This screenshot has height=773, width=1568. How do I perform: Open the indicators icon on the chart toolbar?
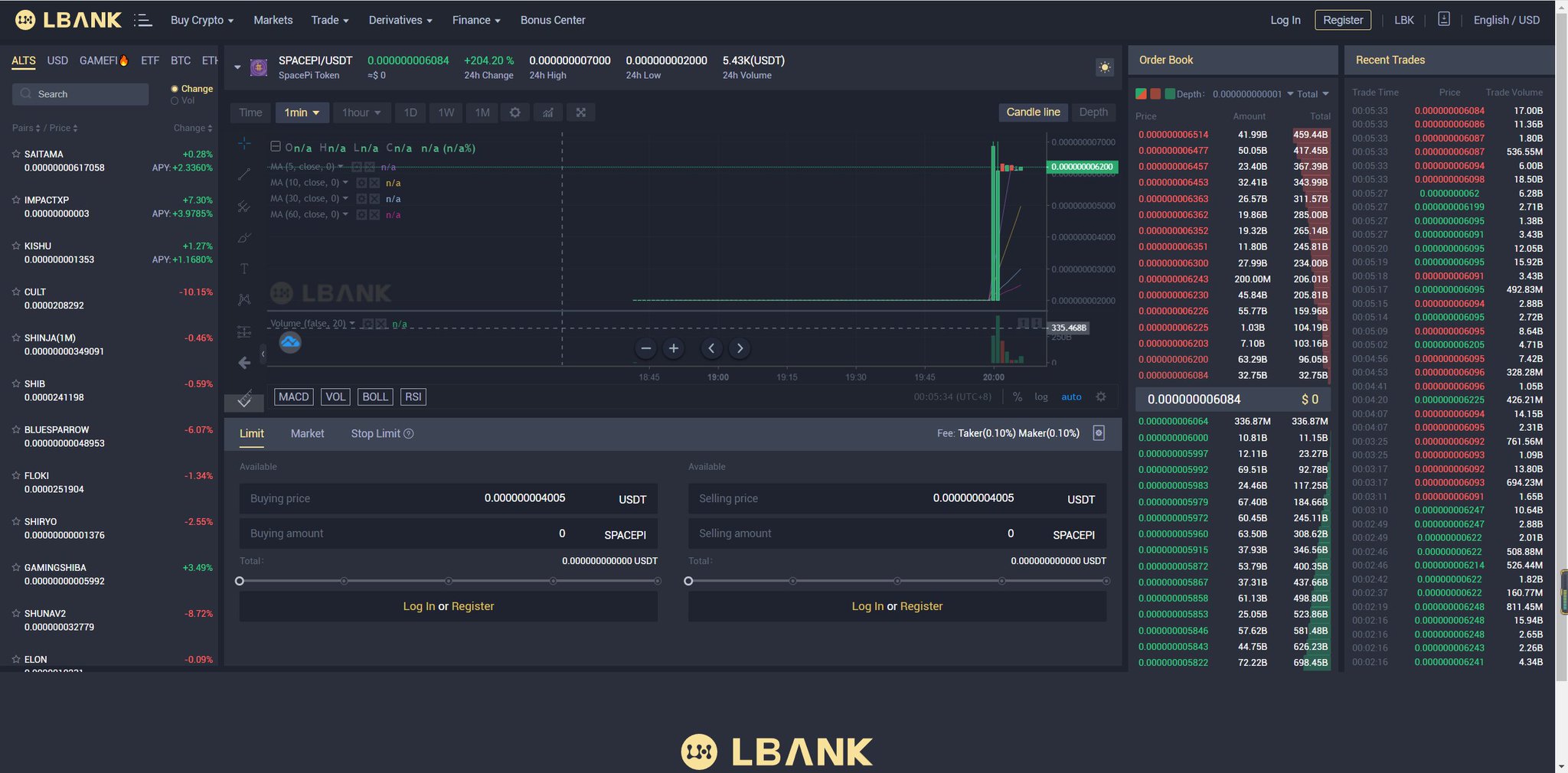547,113
